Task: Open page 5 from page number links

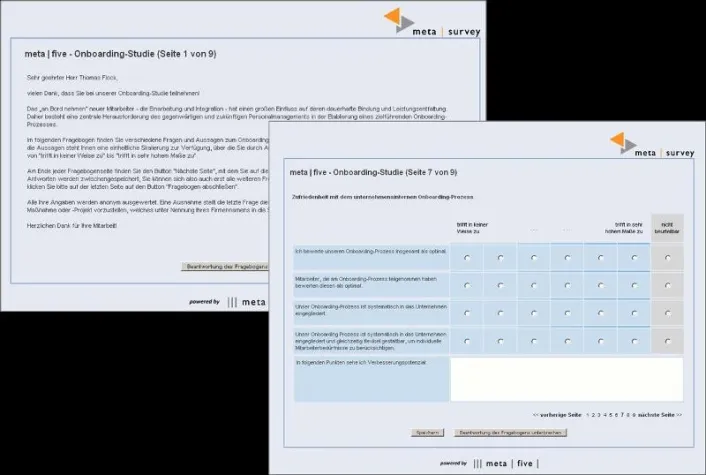Action: pos(610,414)
